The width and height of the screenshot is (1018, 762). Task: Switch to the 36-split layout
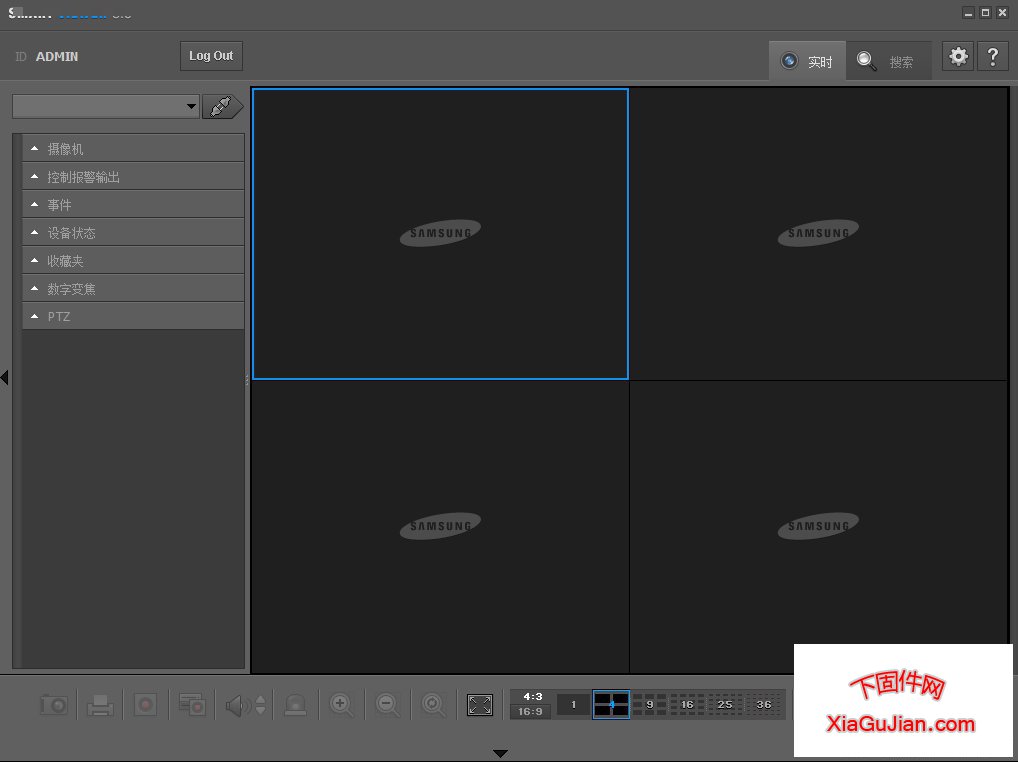coord(764,705)
